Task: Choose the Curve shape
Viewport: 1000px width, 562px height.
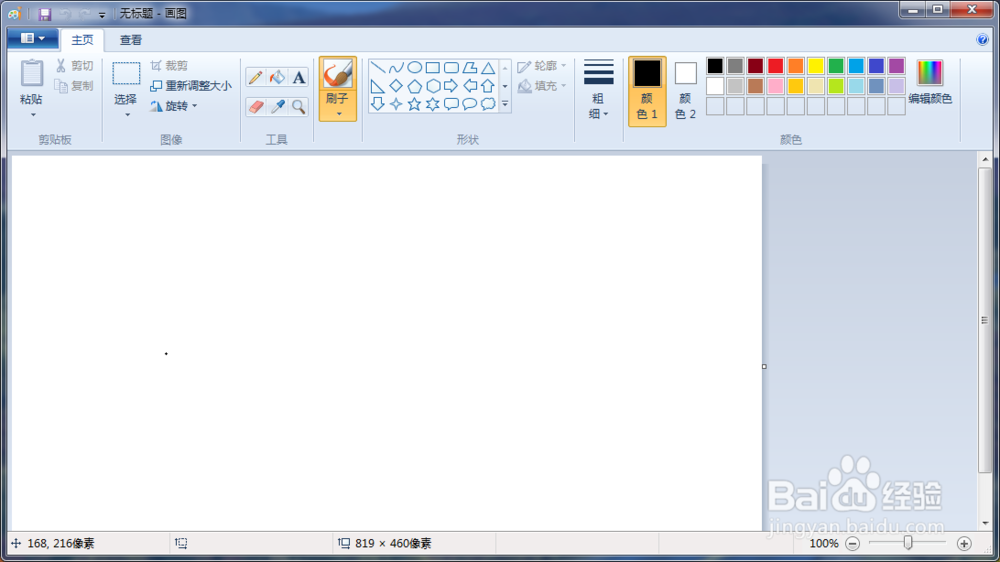Action: (396, 67)
